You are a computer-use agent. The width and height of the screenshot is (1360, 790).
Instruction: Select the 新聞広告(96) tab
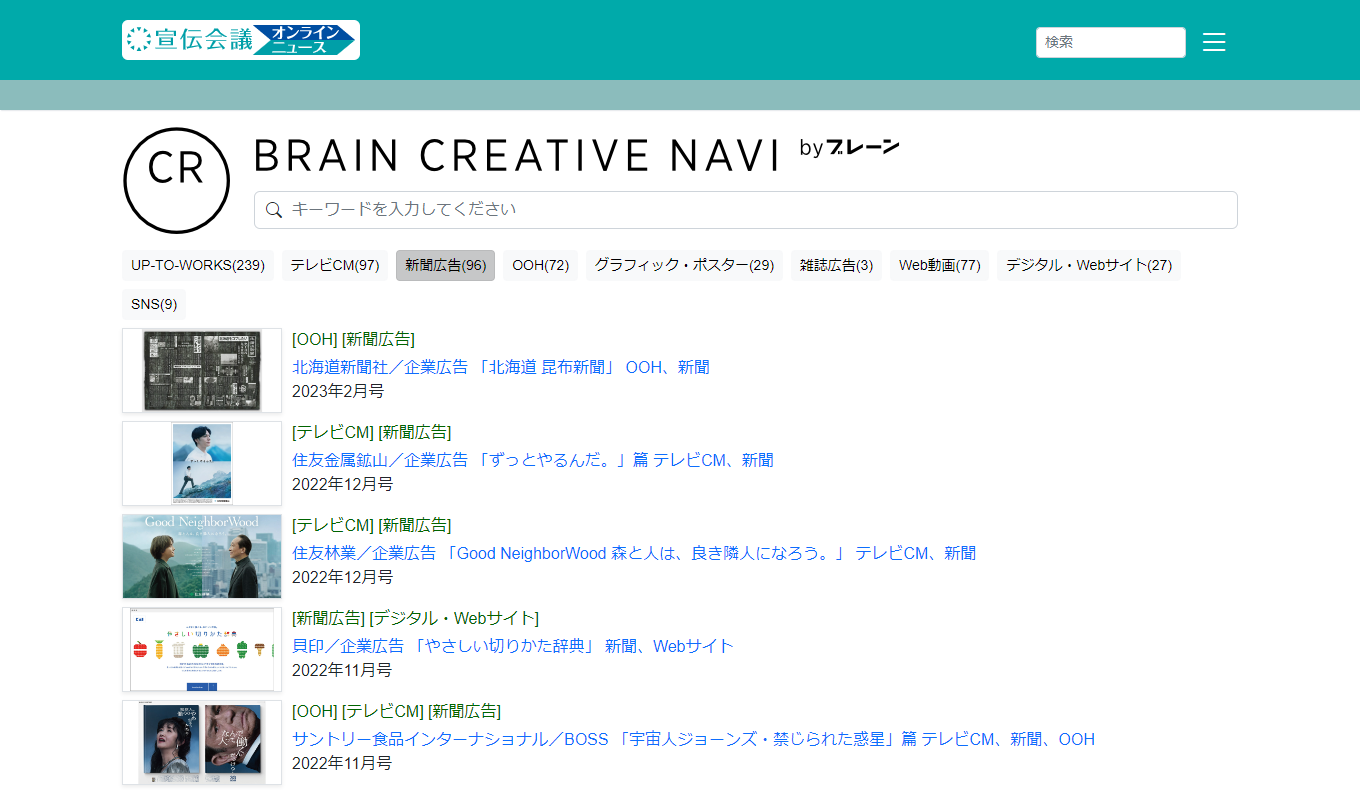[445, 265]
